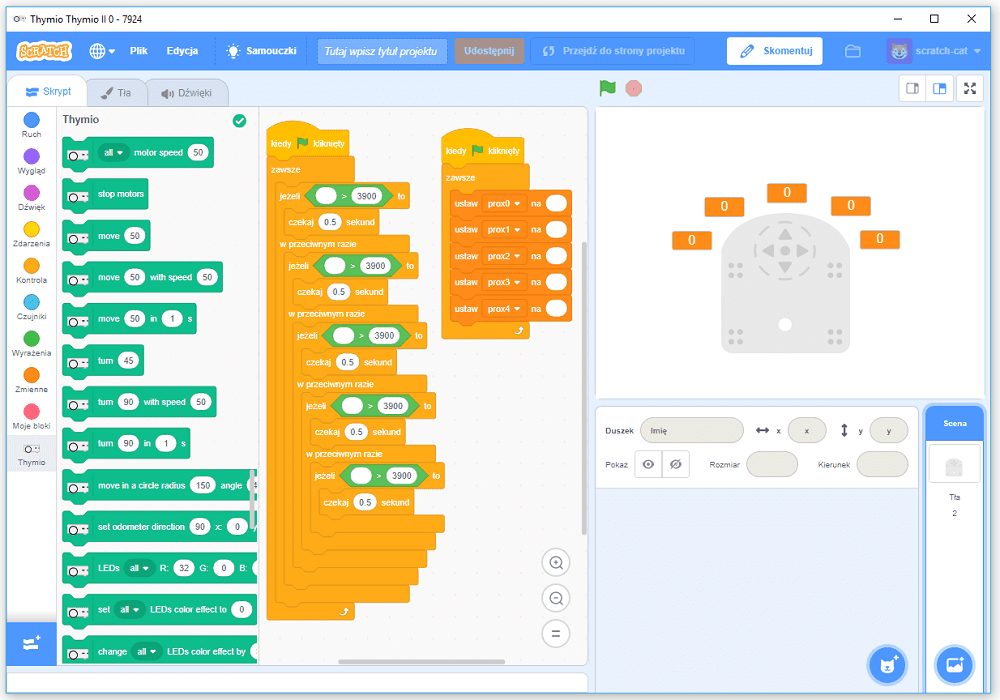Open the language globe dropdown
Screen dimensions: 1000x700
pos(102,51)
